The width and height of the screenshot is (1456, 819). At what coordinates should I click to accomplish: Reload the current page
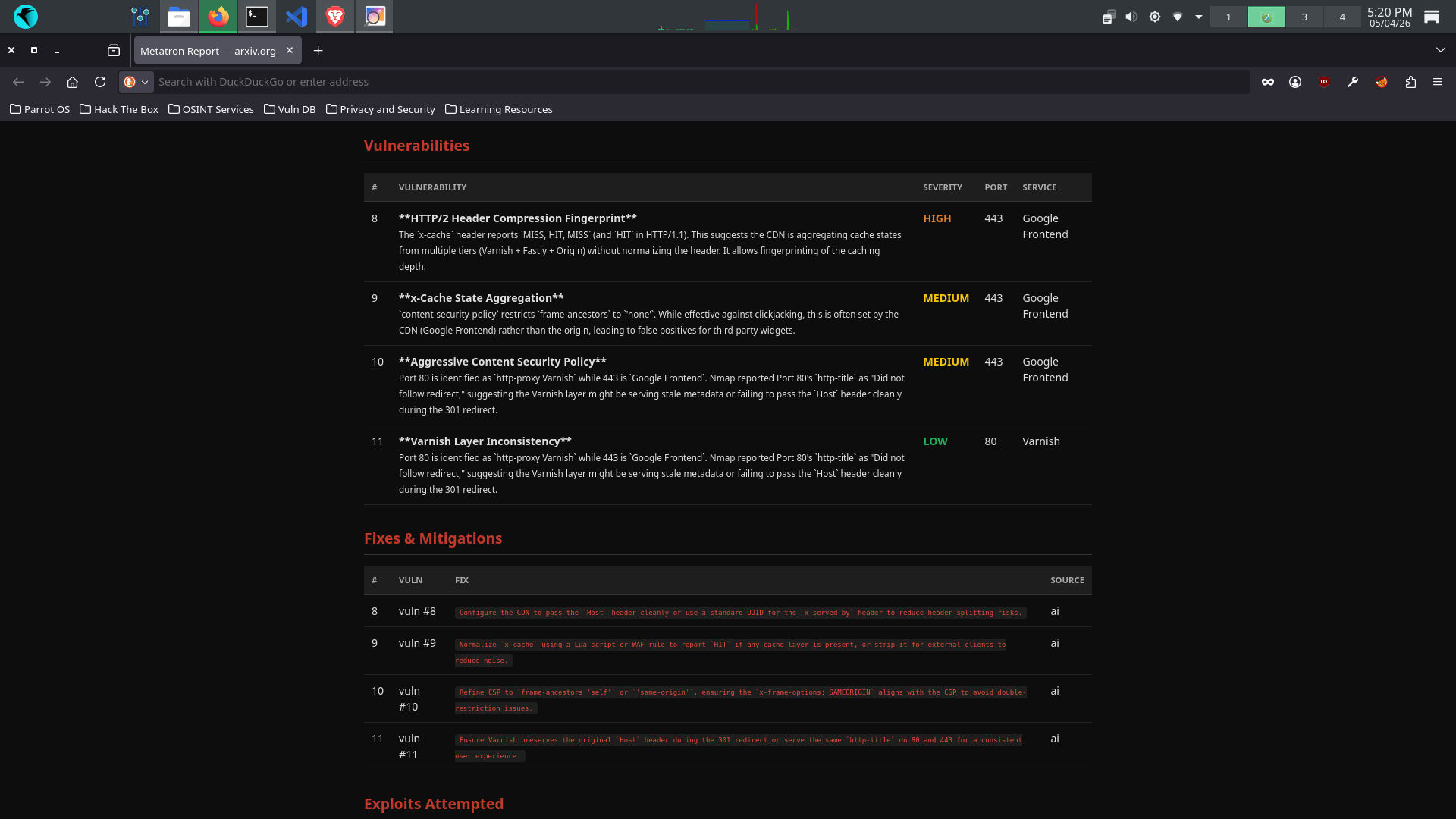[100, 82]
